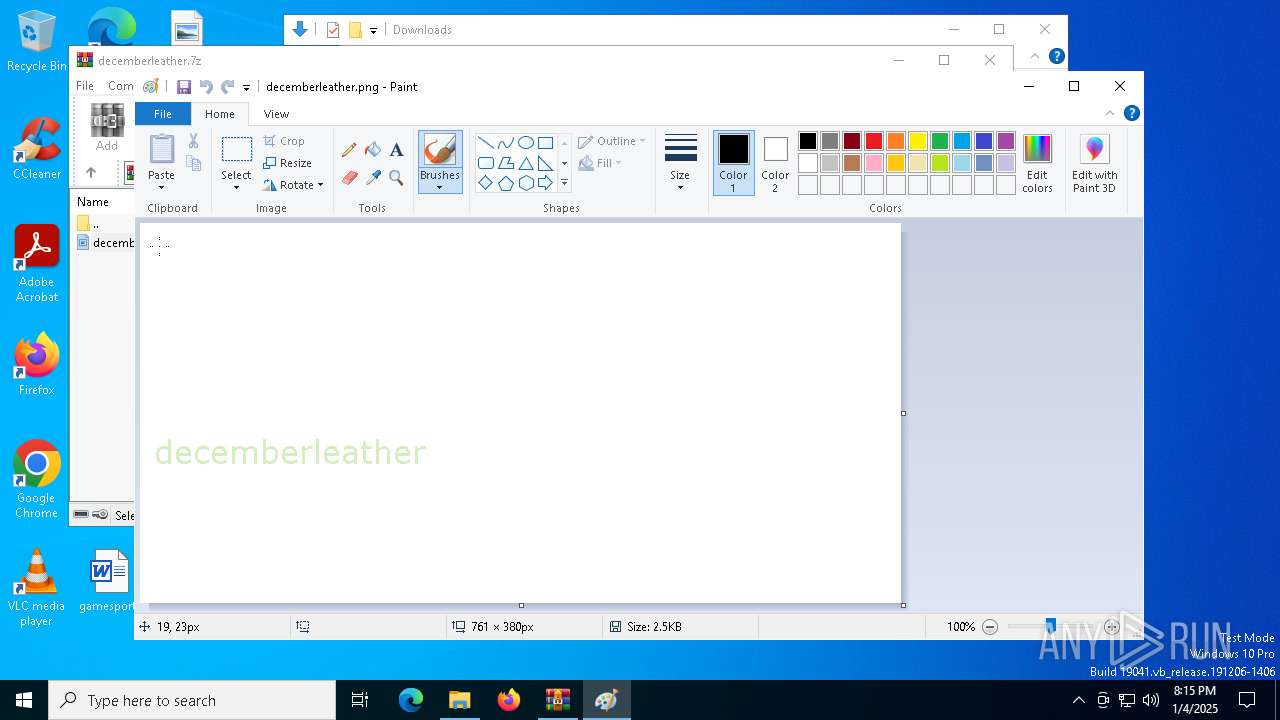This screenshot has height=720, width=1280.
Task: Select the Magnifier tool
Action: (x=396, y=178)
